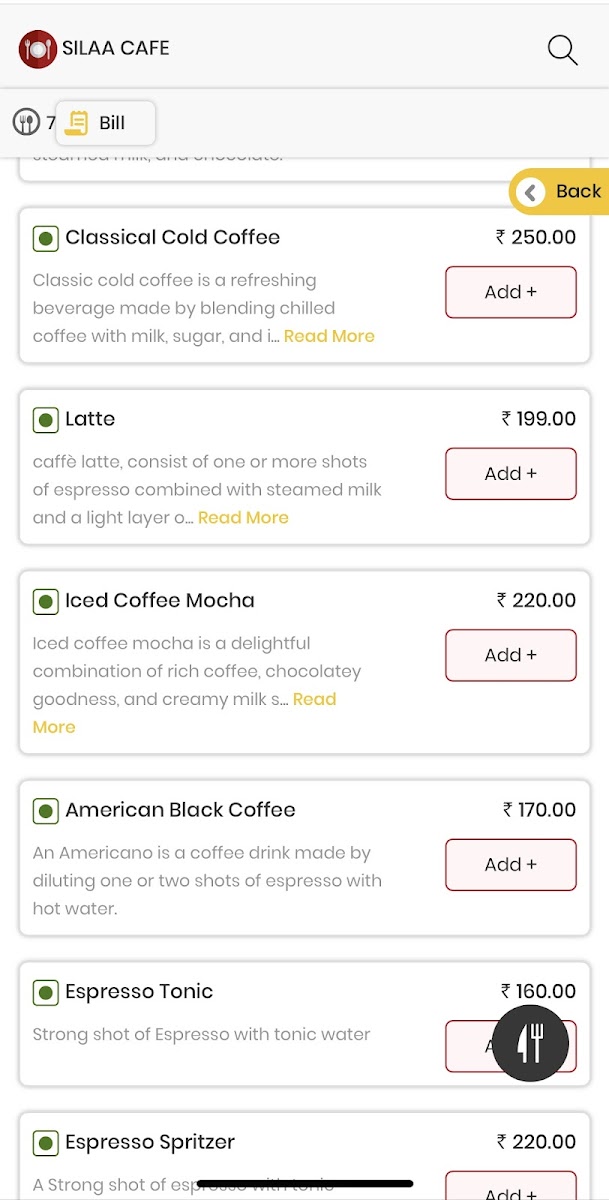Viewport: 609px width, 1200px height.
Task: Add Latte to the order
Action: click(510, 474)
